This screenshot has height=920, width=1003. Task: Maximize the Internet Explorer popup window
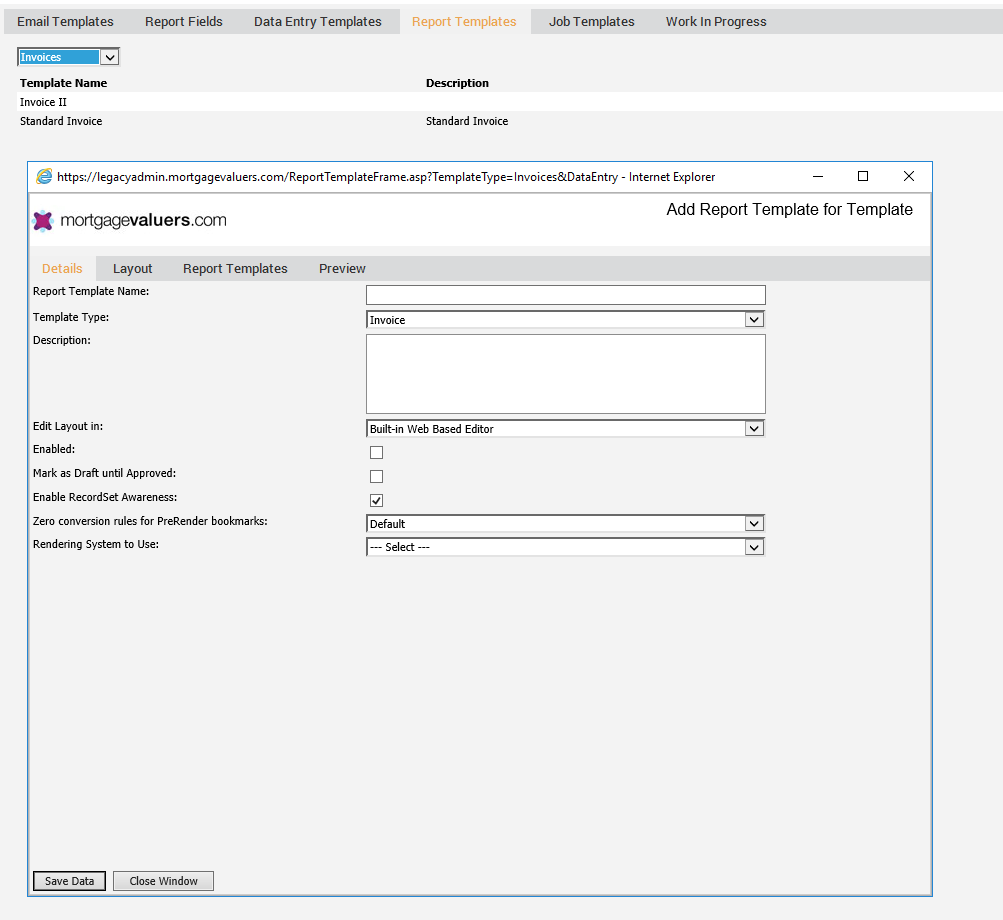pyautogui.click(x=863, y=177)
